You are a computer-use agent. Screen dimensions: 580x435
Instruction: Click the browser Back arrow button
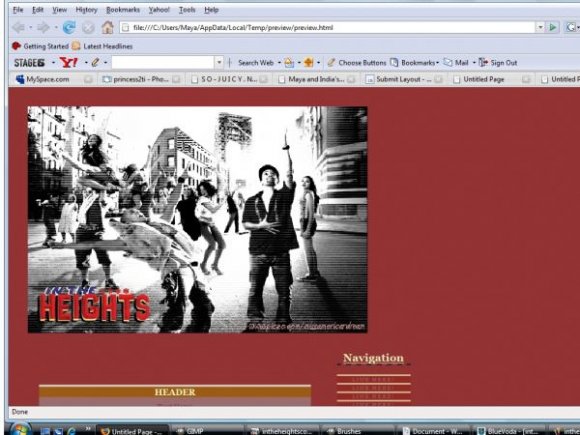(18, 27)
